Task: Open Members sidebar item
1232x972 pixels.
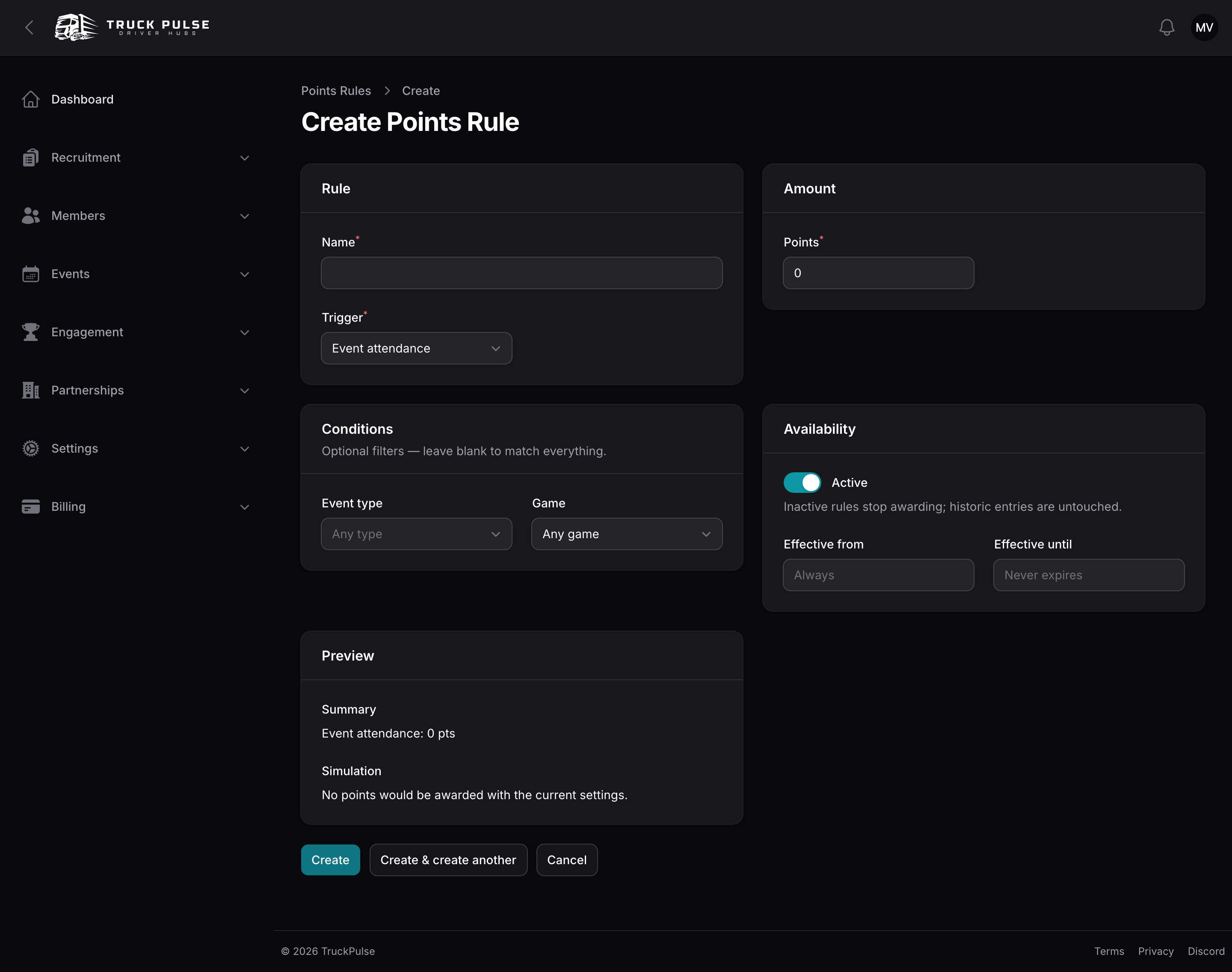Action: tap(136, 216)
